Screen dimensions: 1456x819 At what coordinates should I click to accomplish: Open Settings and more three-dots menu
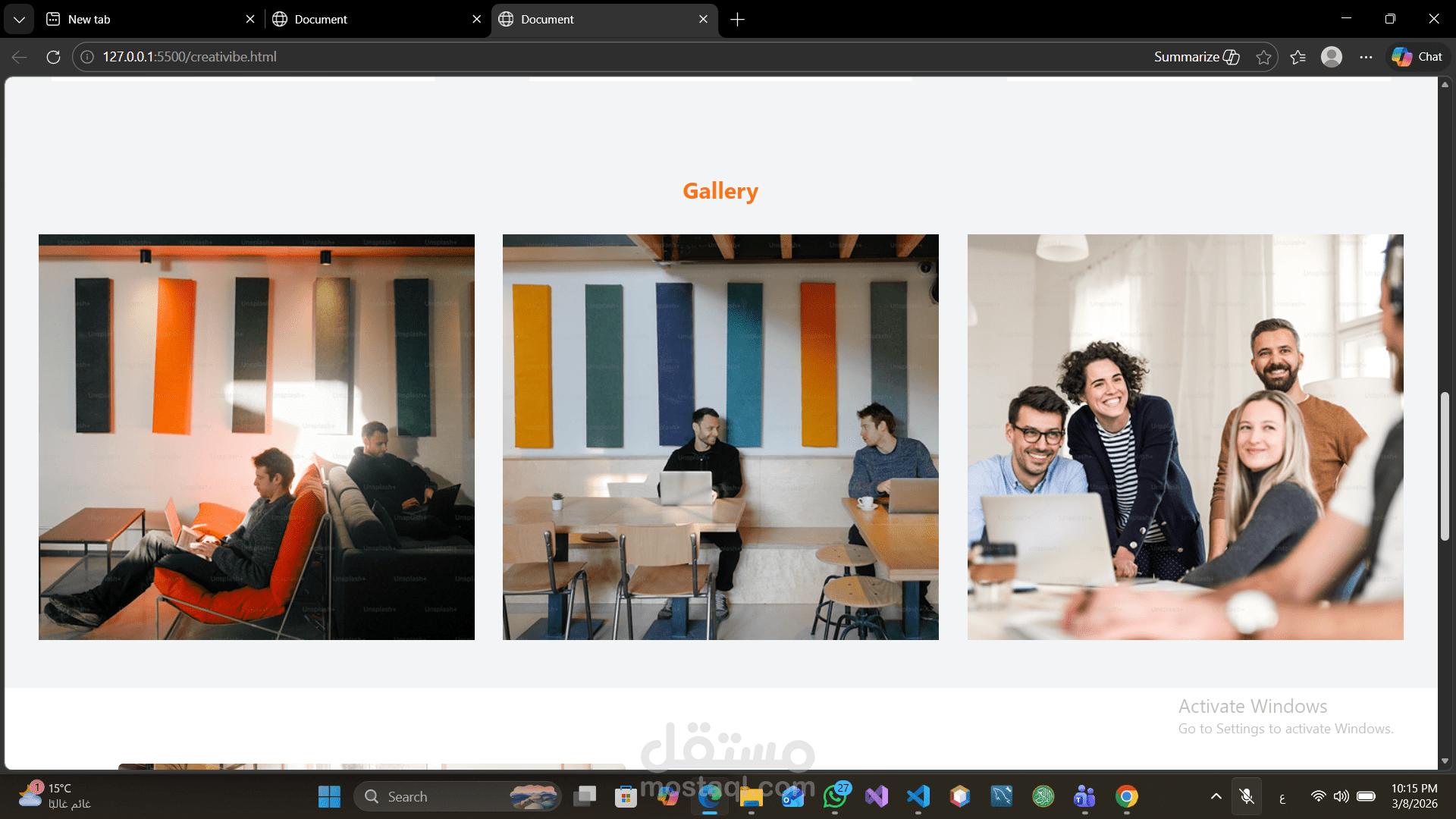pyautogui.click(x=1366, y=57)
